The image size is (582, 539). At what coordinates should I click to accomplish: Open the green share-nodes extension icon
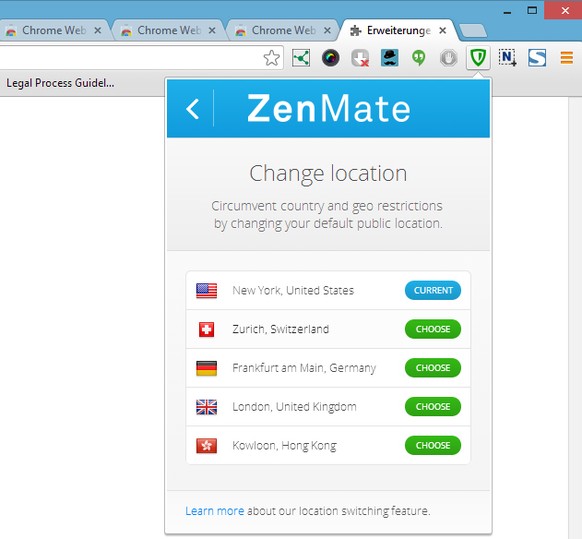pos(301,58)
